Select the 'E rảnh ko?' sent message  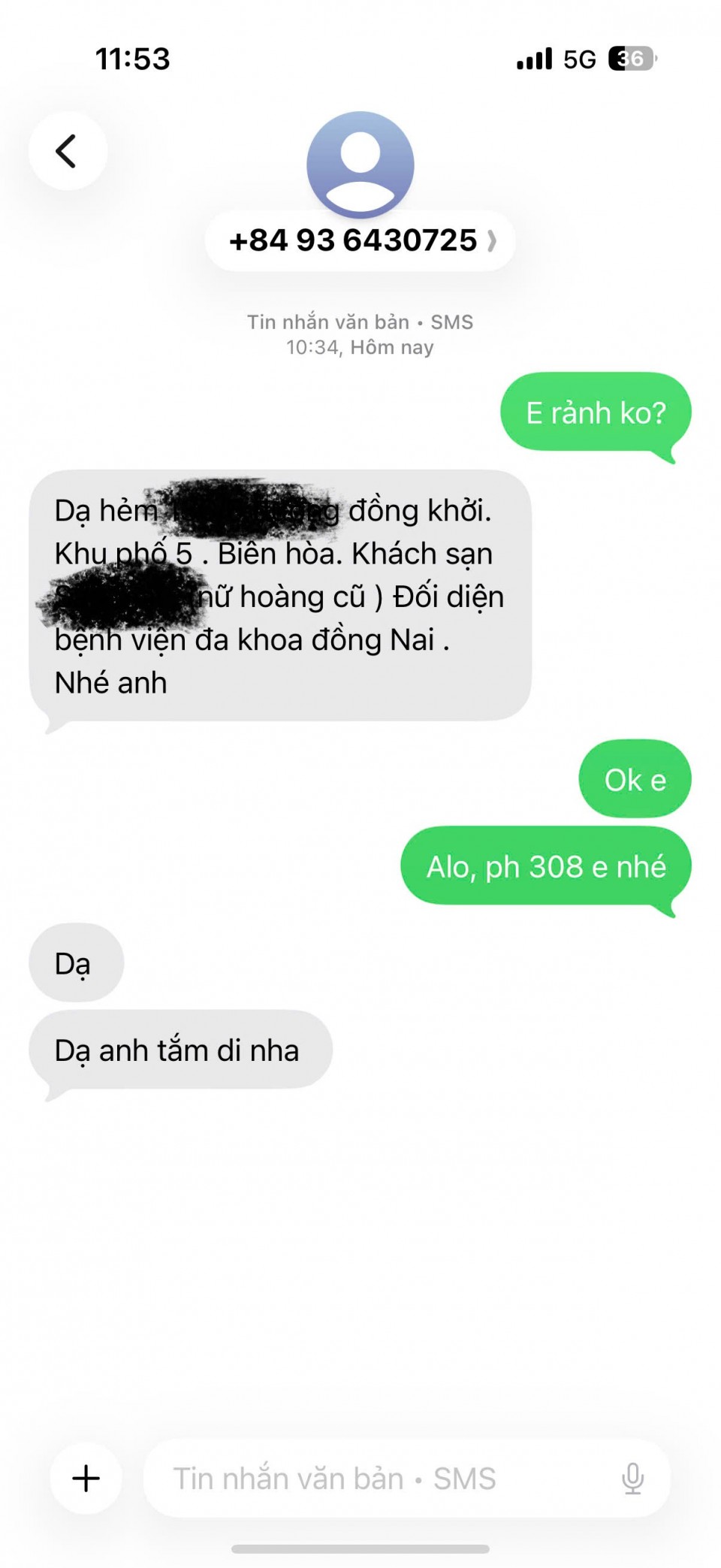596,413
